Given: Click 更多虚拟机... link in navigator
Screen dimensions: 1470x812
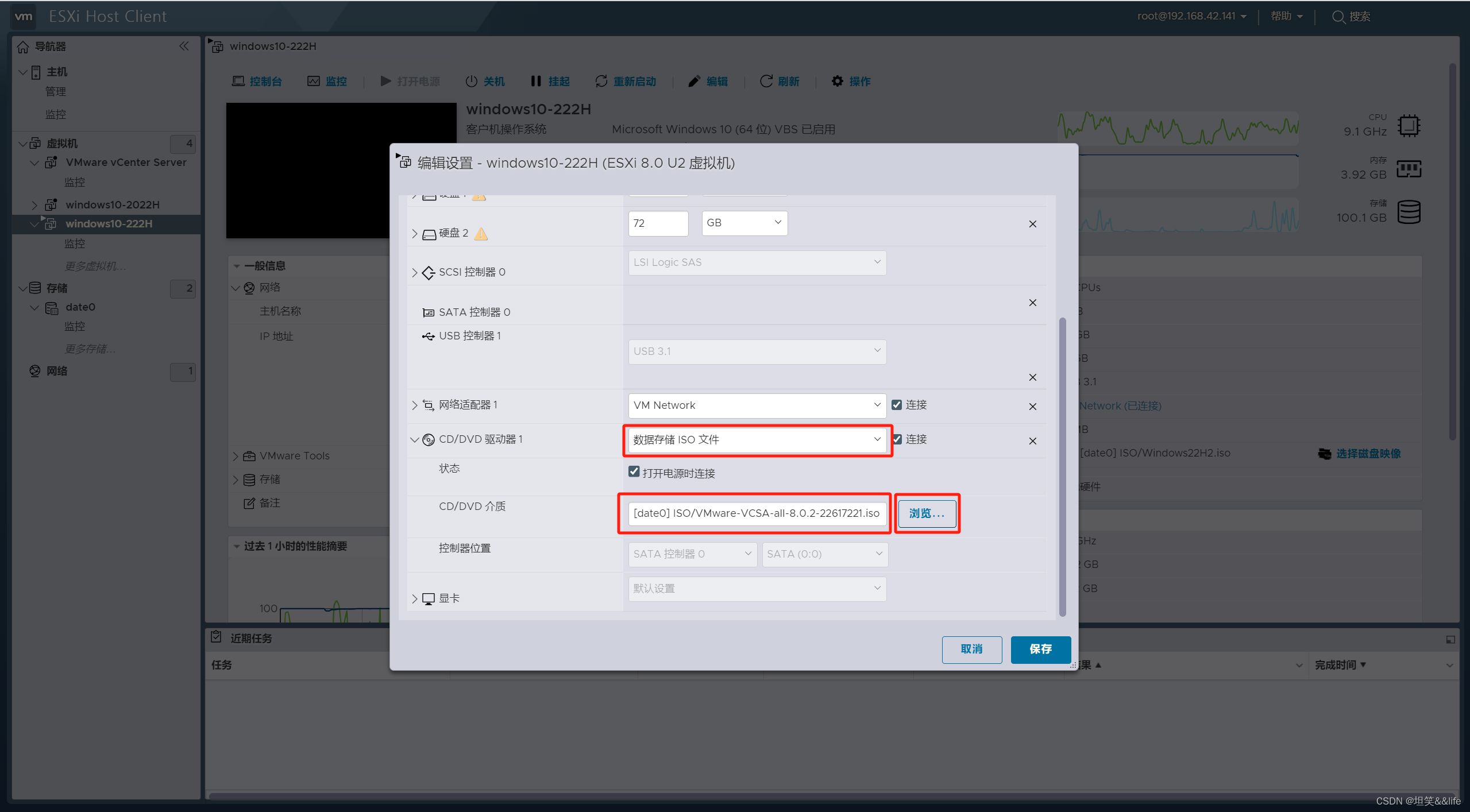Looking at the screenshot, I should tap(95, 266).
